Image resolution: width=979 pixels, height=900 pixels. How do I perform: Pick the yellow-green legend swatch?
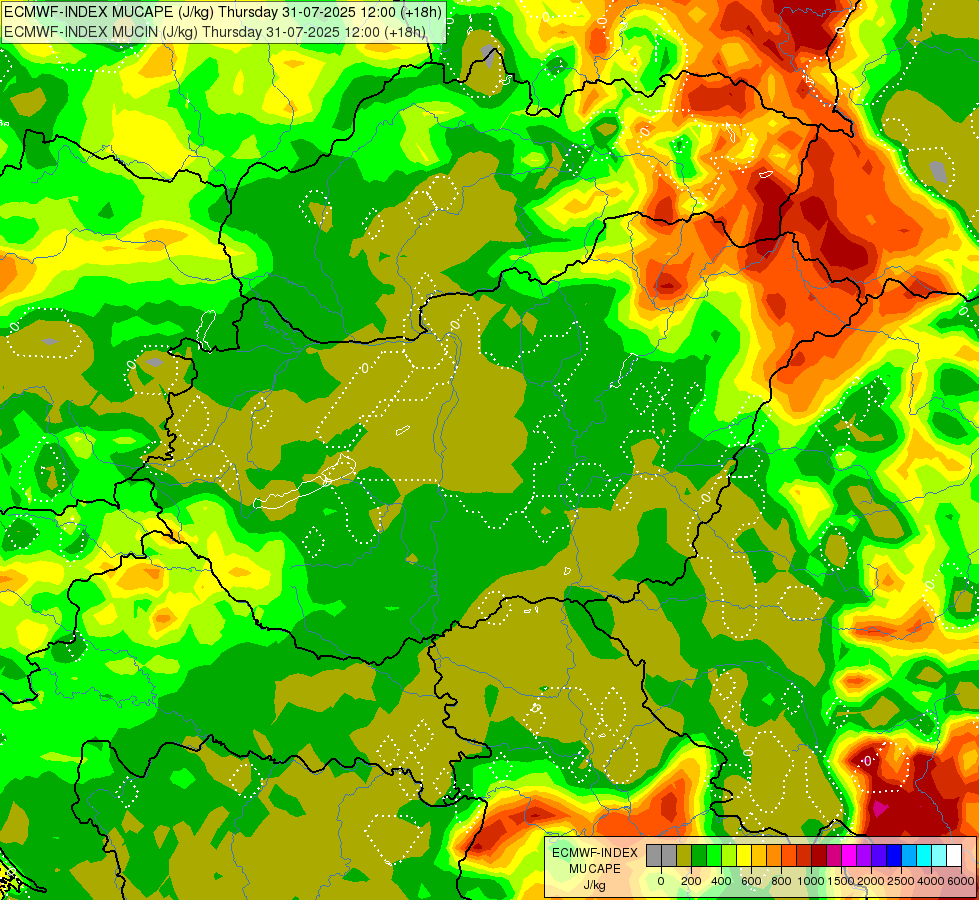729,856
